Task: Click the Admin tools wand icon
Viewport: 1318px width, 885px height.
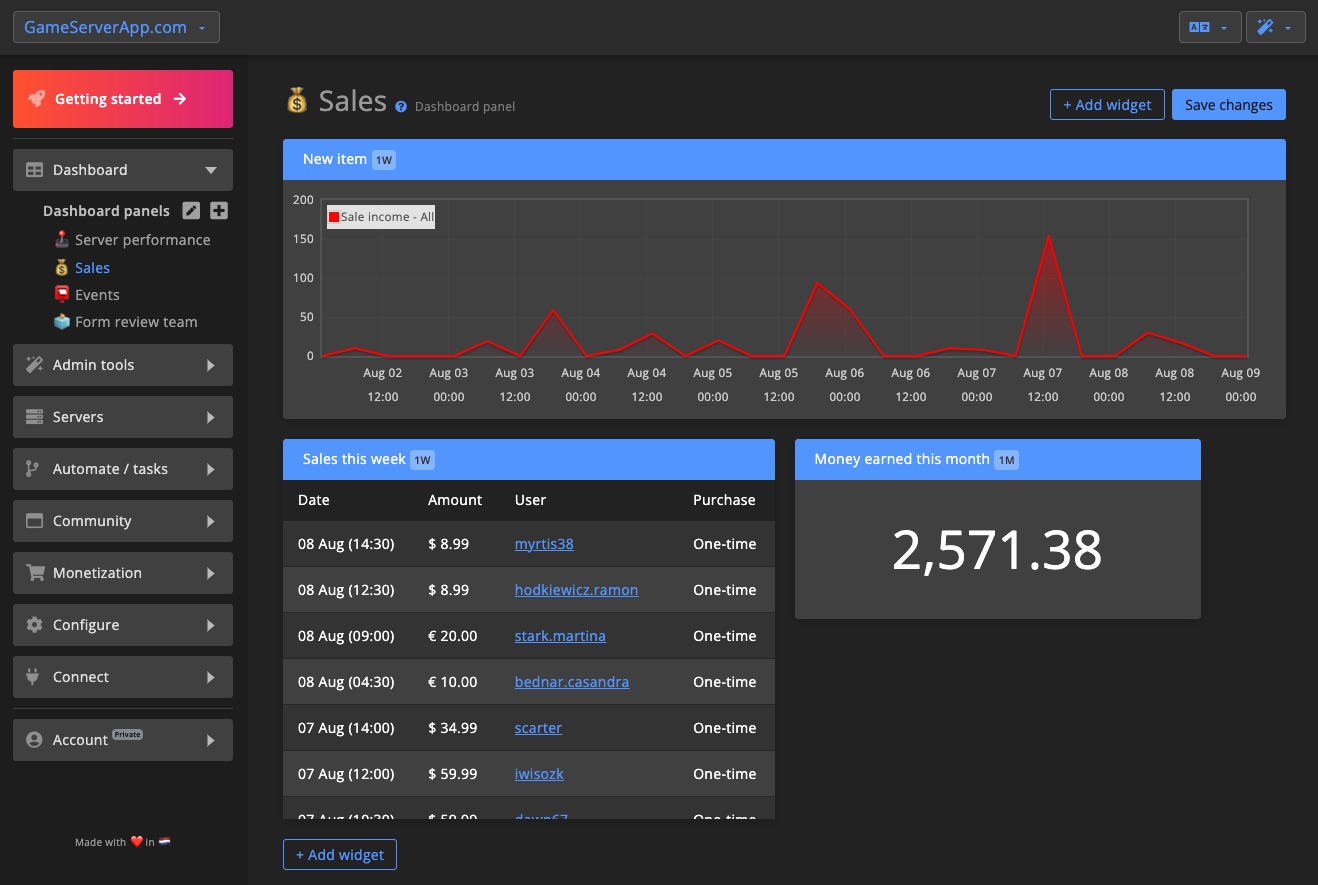Action: (34, 365)
